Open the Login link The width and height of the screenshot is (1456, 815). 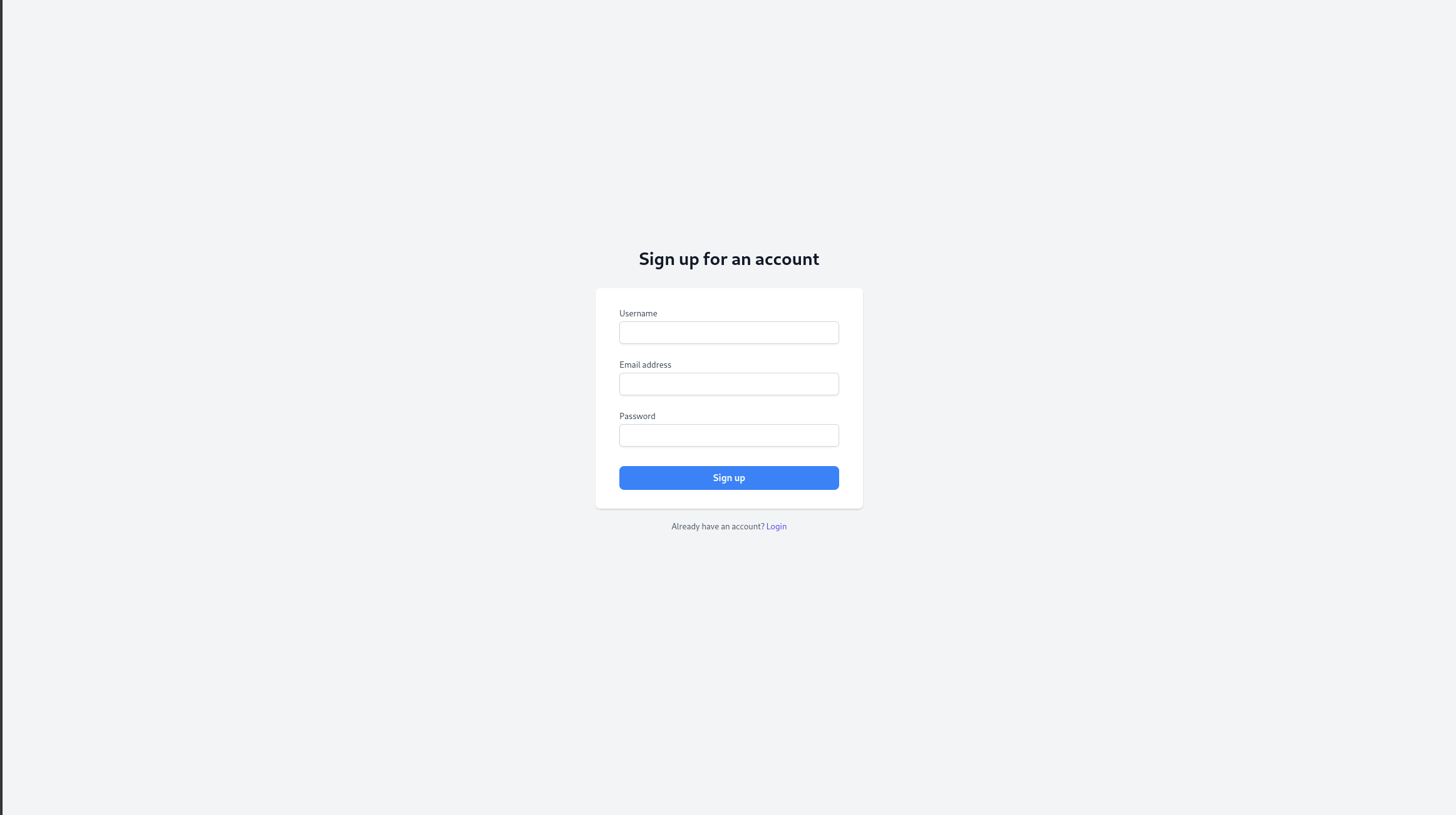coord(777,526)
